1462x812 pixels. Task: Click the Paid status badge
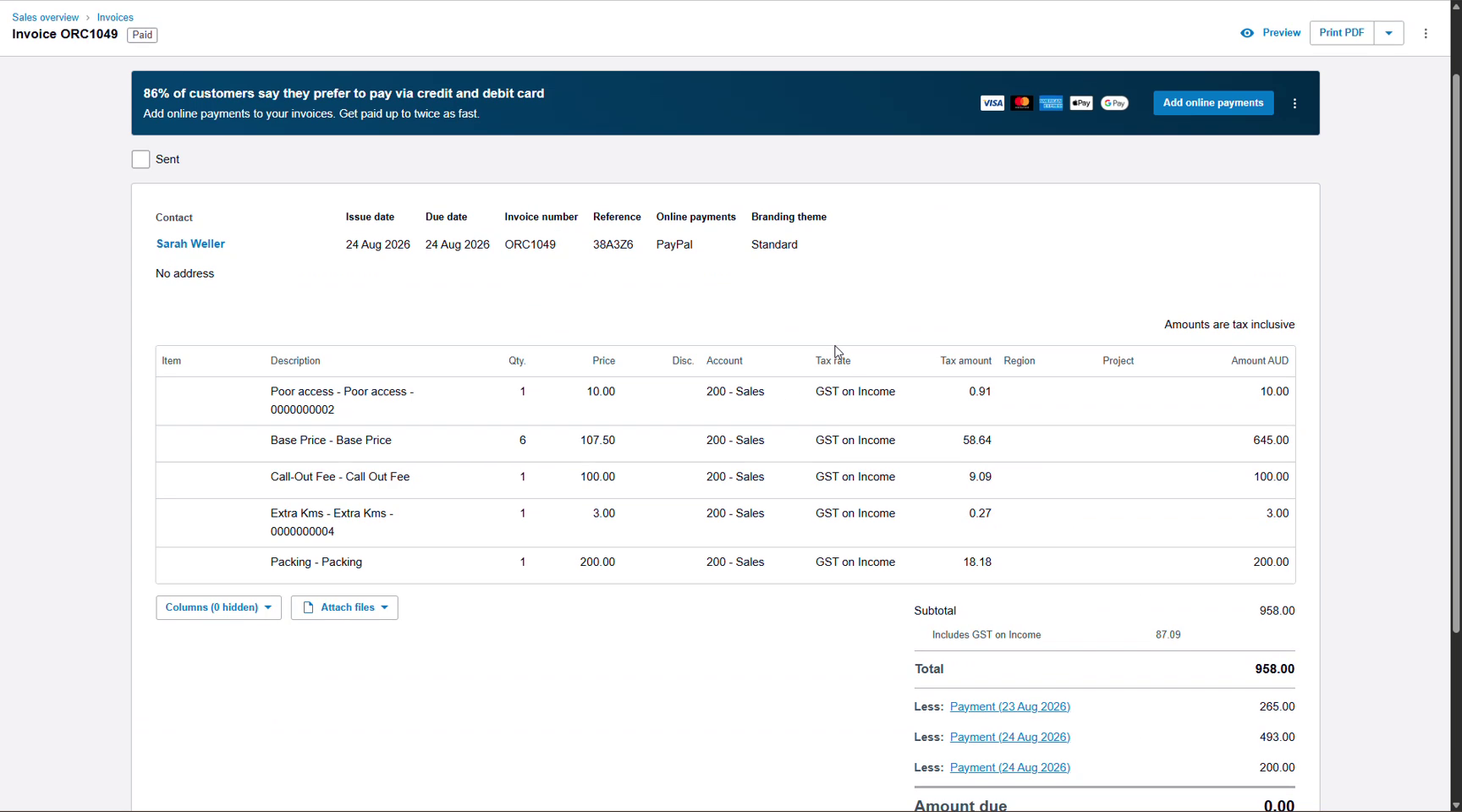(x=142, y=35)
